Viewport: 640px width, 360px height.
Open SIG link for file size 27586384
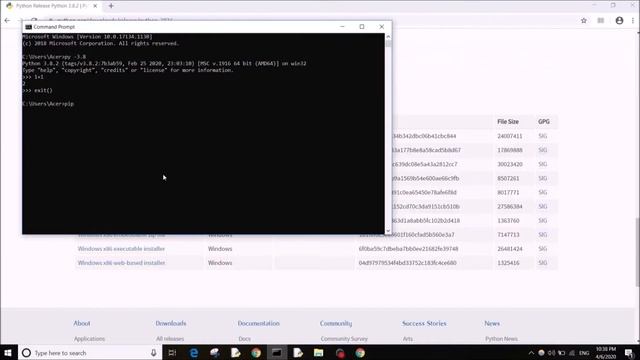(x=542, y=207)
